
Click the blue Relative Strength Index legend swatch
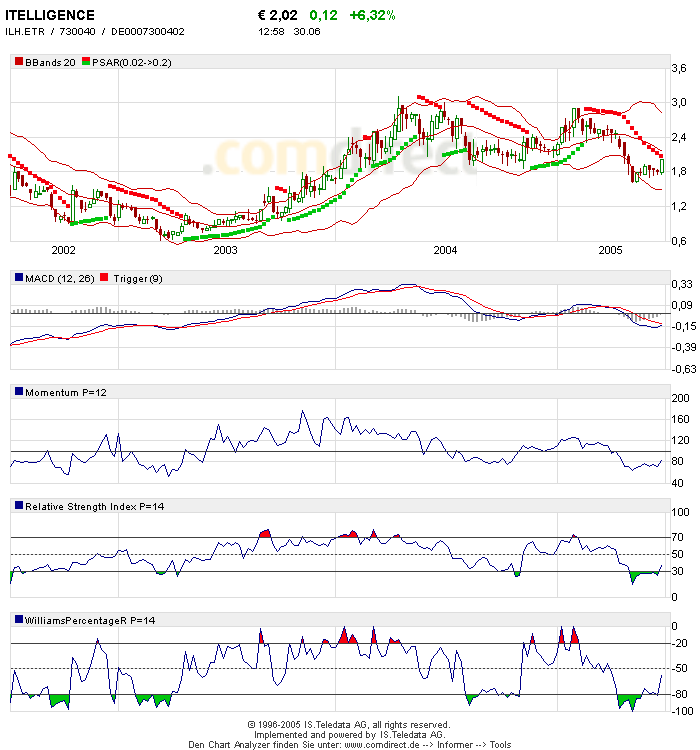19,506
